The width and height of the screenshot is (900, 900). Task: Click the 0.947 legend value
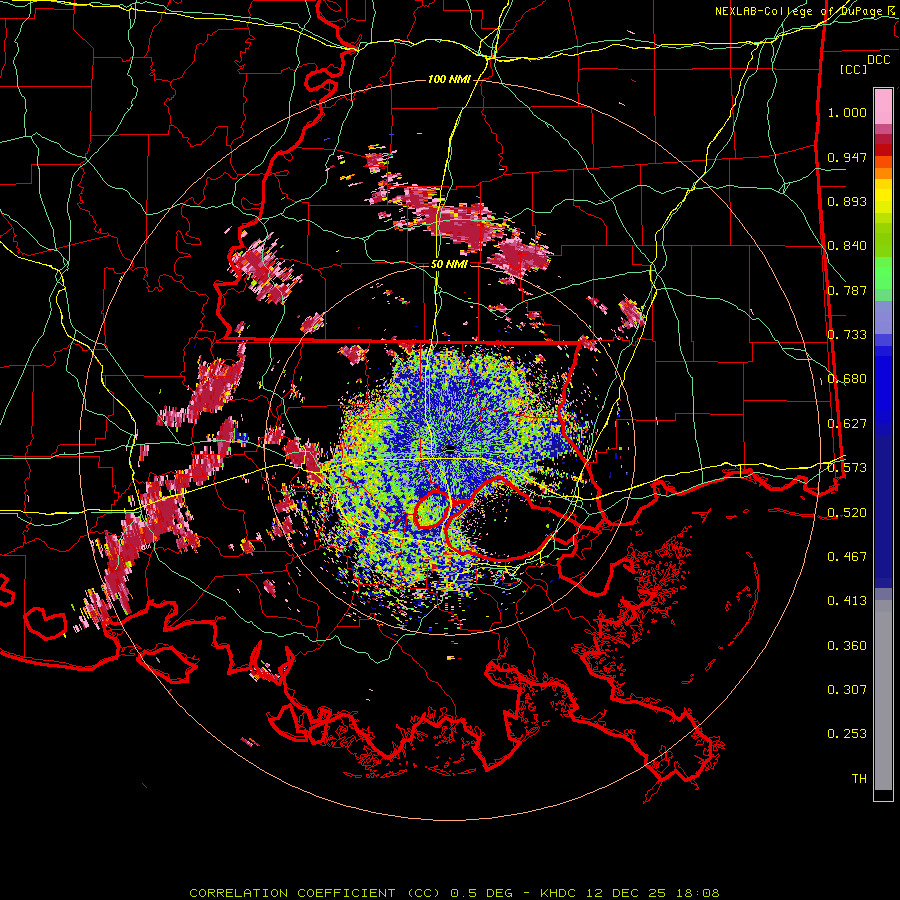[847, 157]
